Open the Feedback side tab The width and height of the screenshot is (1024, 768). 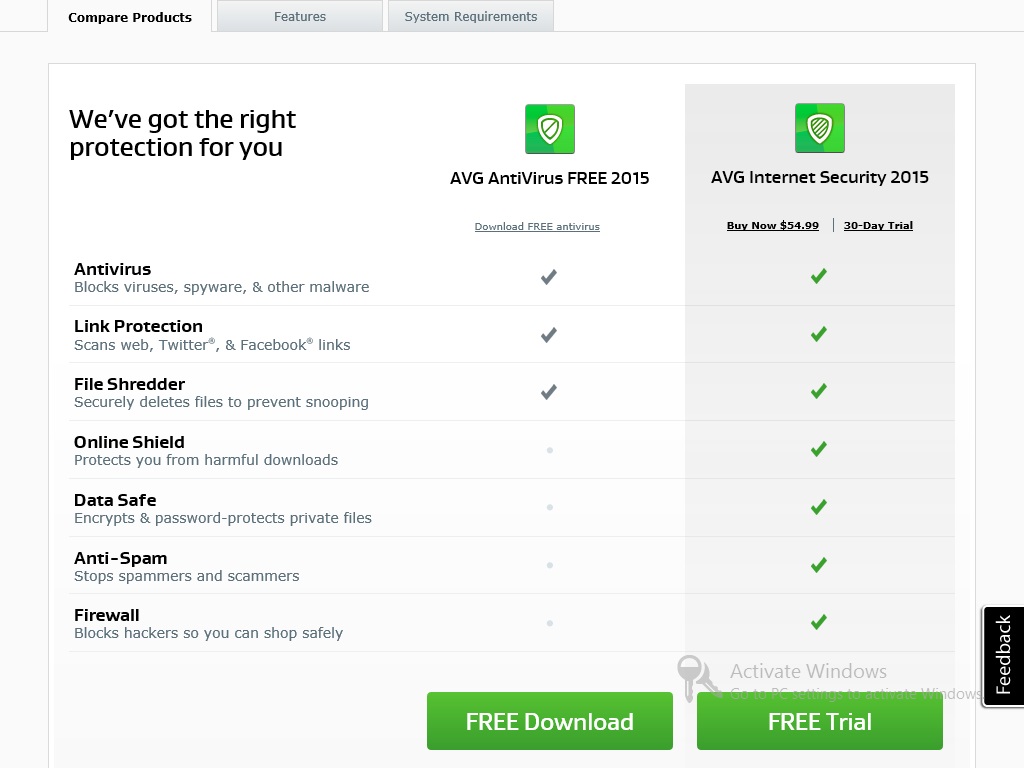pos(1004,656)
